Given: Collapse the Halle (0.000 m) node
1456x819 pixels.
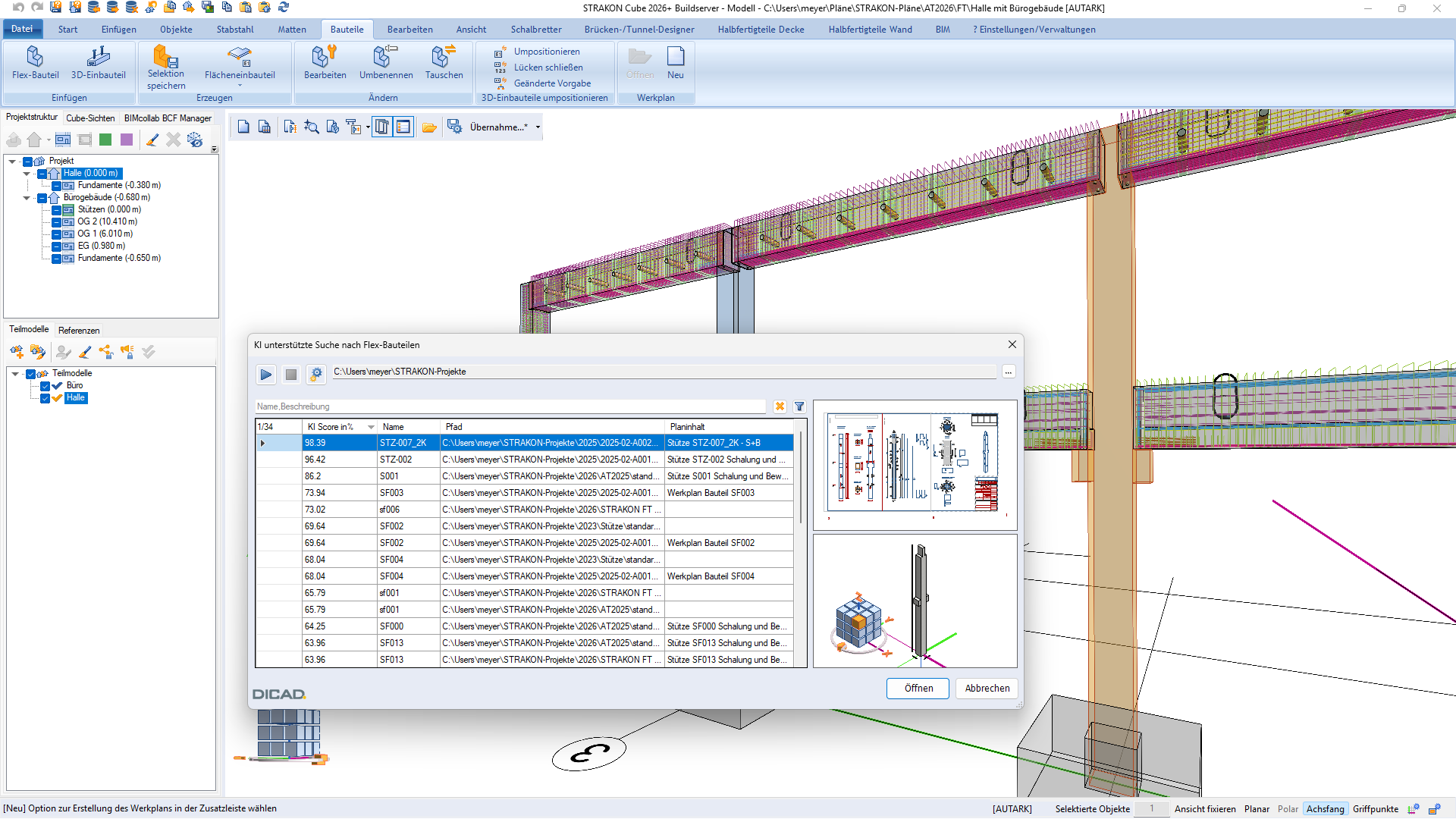Looking at the screenshot, I should [27, 174].
